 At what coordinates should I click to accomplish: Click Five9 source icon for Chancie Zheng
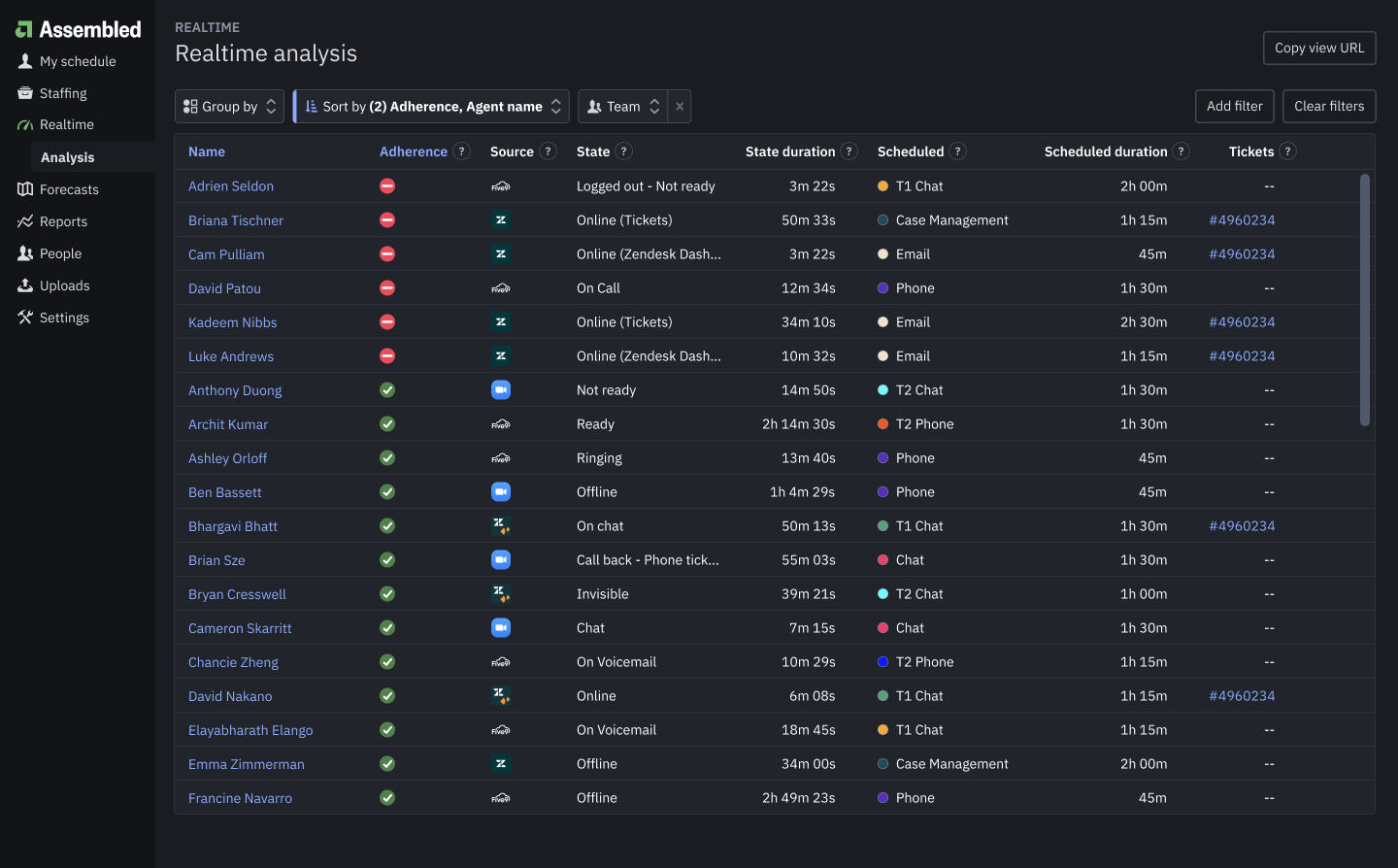[501, 662]
